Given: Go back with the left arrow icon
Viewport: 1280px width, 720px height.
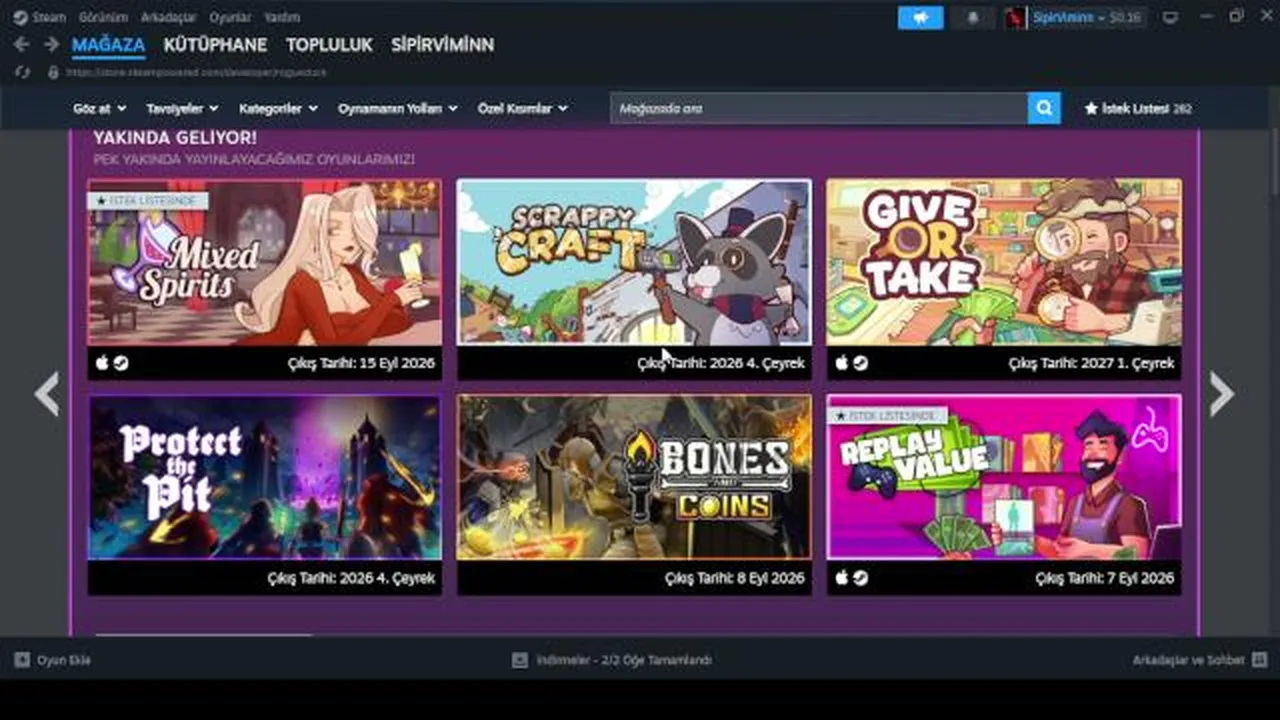Looking at the screenshot, I should tap(21, 44).
